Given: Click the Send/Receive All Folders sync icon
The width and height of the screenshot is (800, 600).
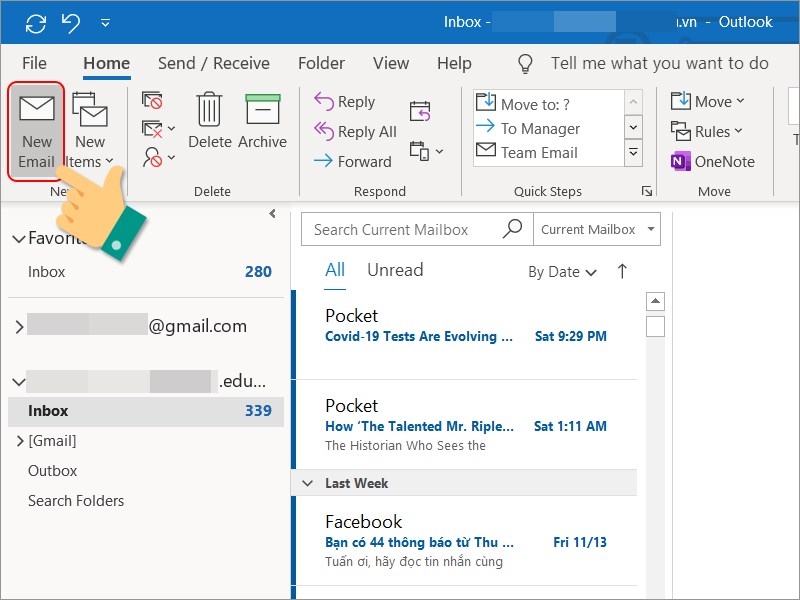Looking at the screenshot, I should pyautogui.click(x=36, y=23).
